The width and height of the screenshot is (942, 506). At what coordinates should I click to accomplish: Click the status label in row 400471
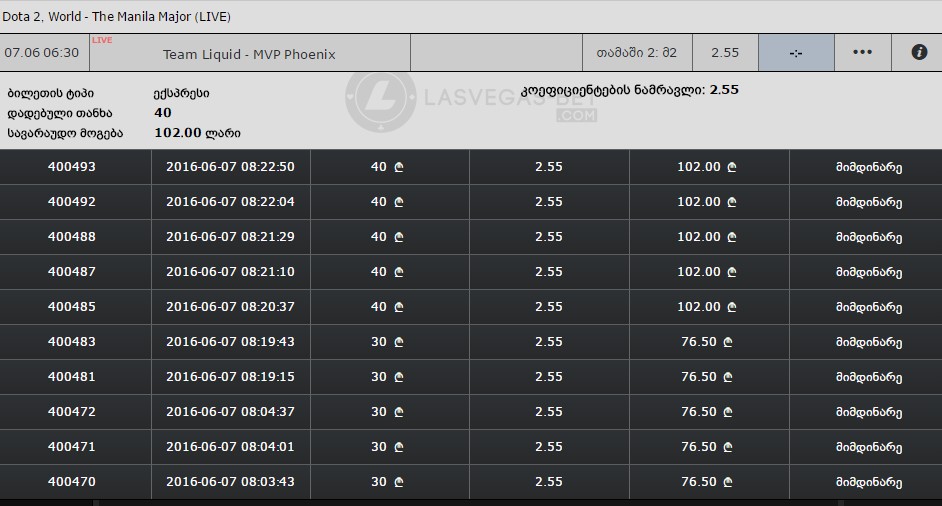[869, 447]
